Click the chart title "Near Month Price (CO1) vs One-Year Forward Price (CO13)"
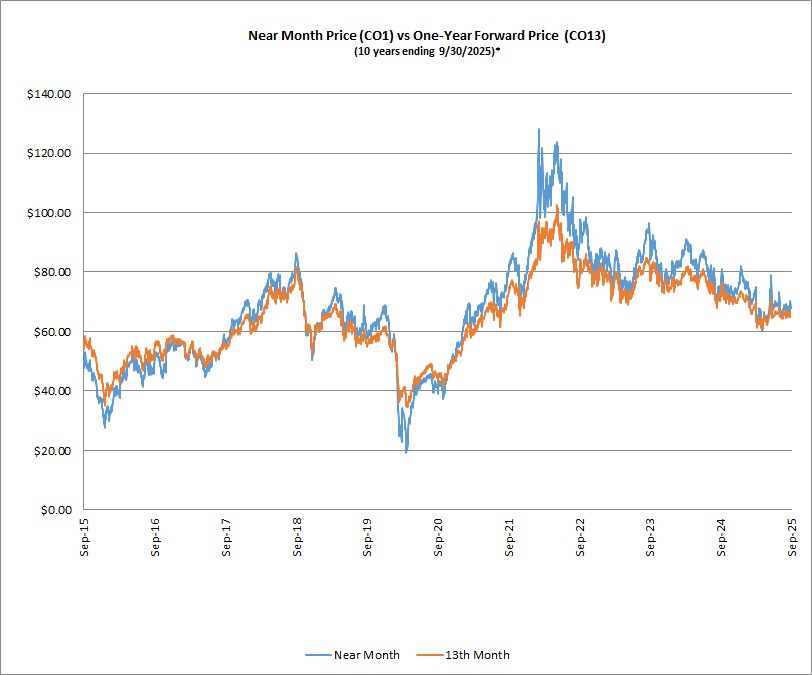The image size is (812, 675). (x=427, y=35)
